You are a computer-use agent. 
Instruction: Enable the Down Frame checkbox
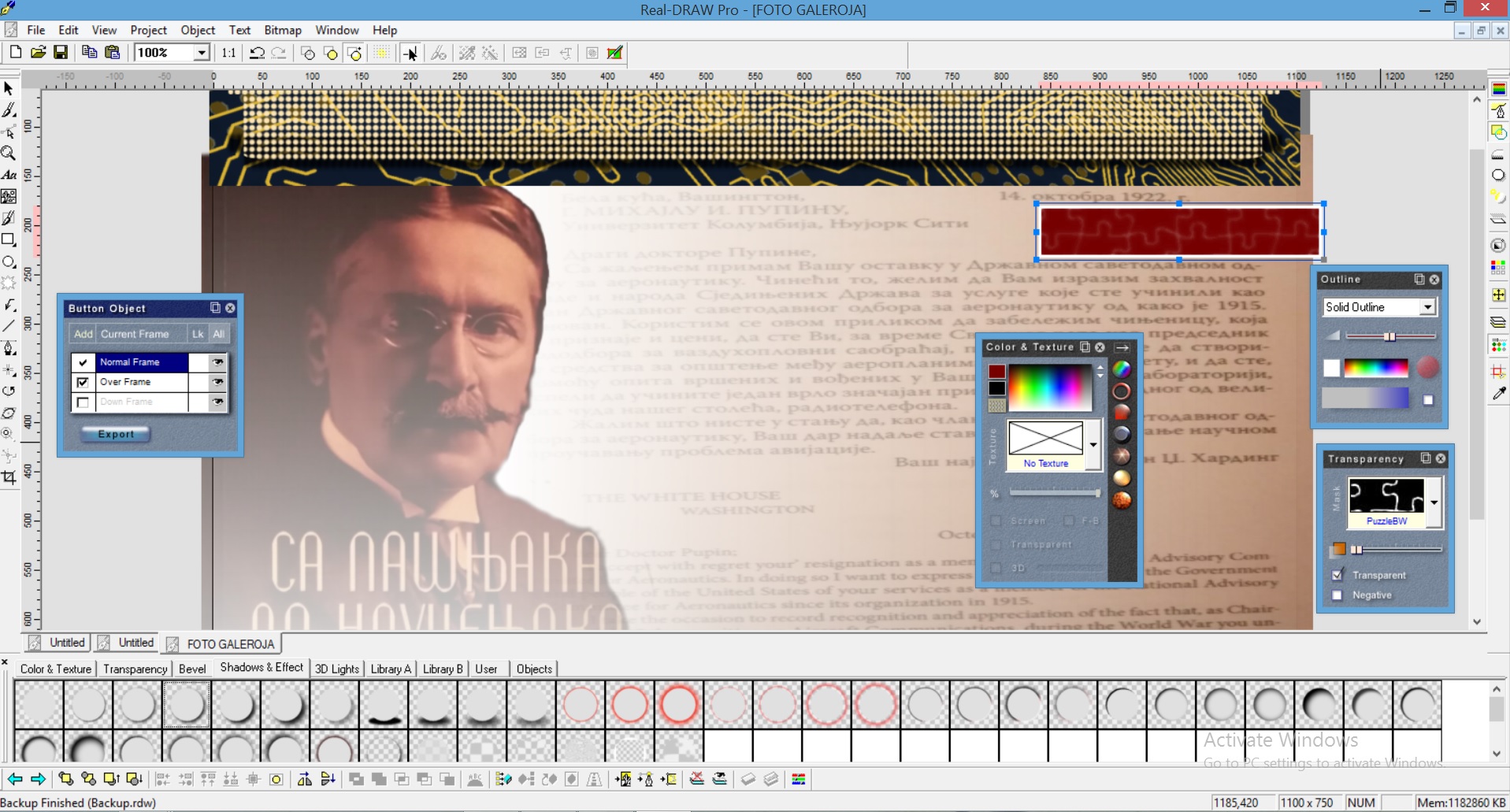(83, 402)
